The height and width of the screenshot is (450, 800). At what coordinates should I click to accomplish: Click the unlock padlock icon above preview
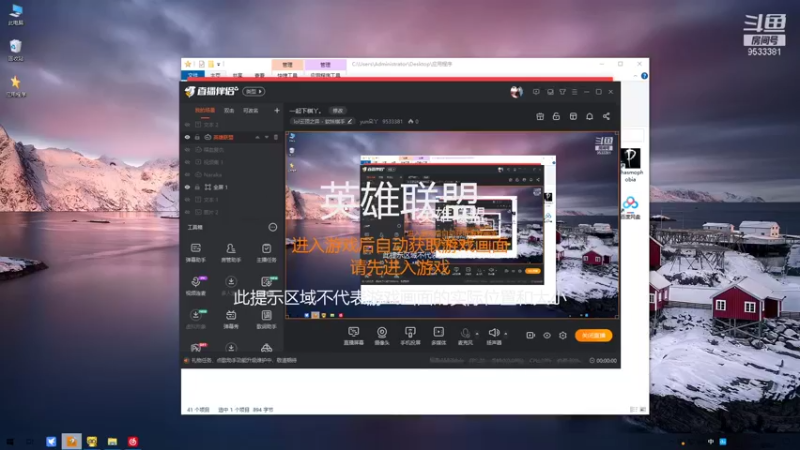[556, 116]
